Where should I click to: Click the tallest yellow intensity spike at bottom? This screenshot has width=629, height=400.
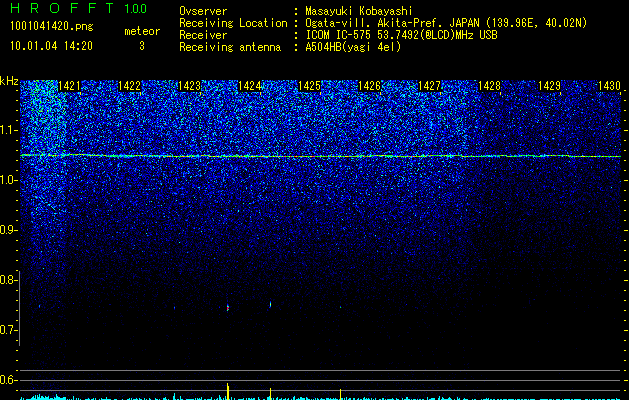[x=228, y=391]
